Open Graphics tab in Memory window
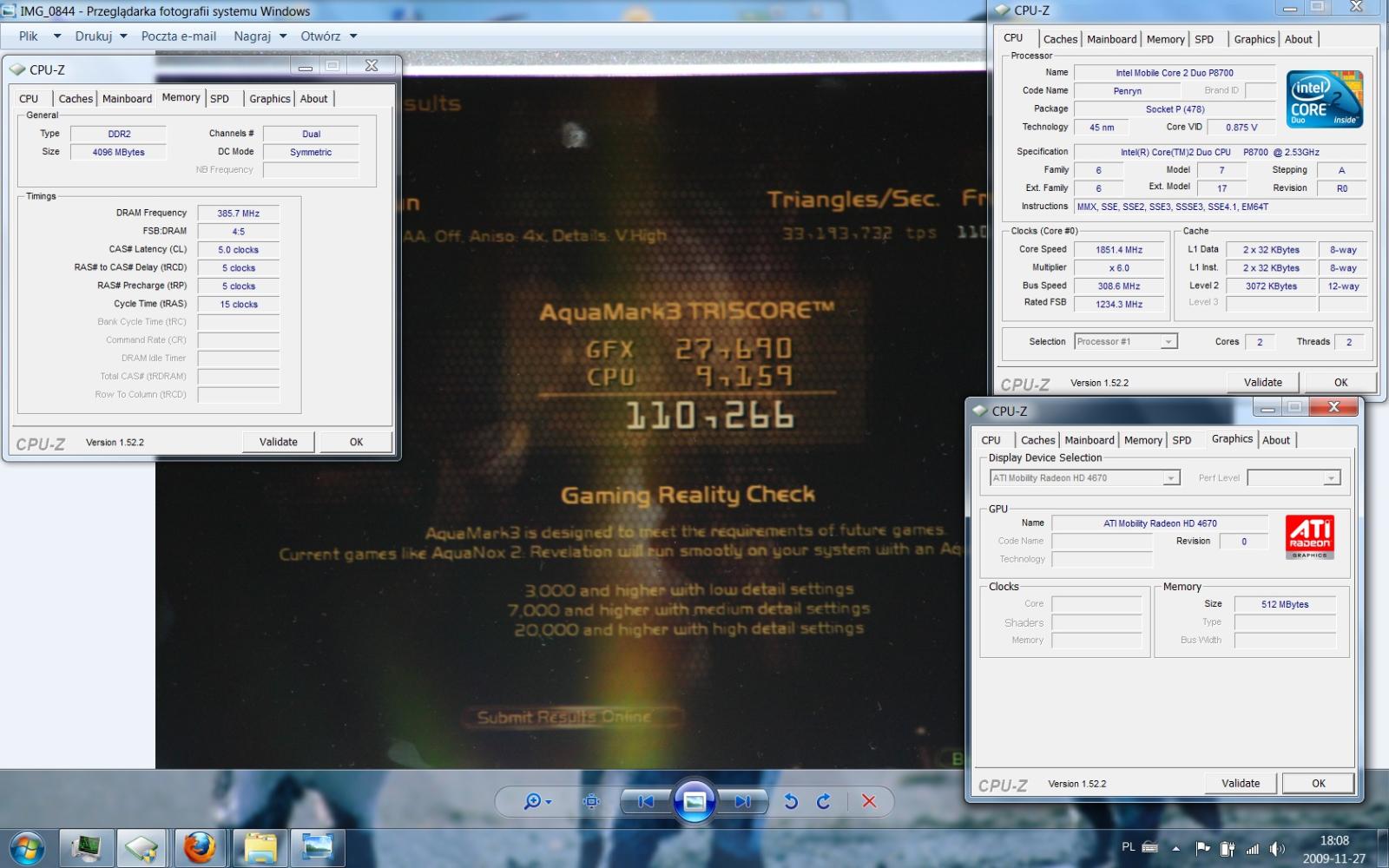This screenshot has height=868, width=1389. 270,99
